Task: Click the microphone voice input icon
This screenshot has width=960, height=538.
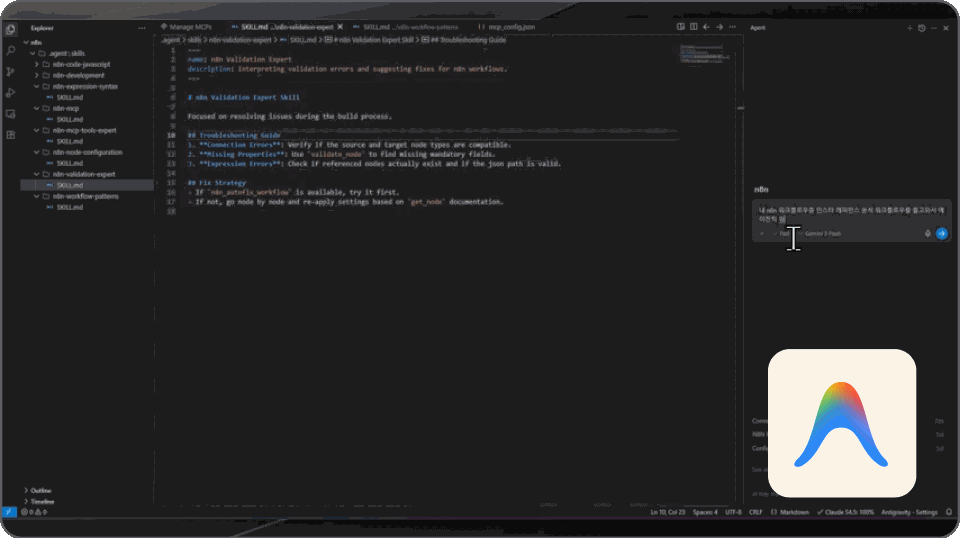Action: coord(928,233)
